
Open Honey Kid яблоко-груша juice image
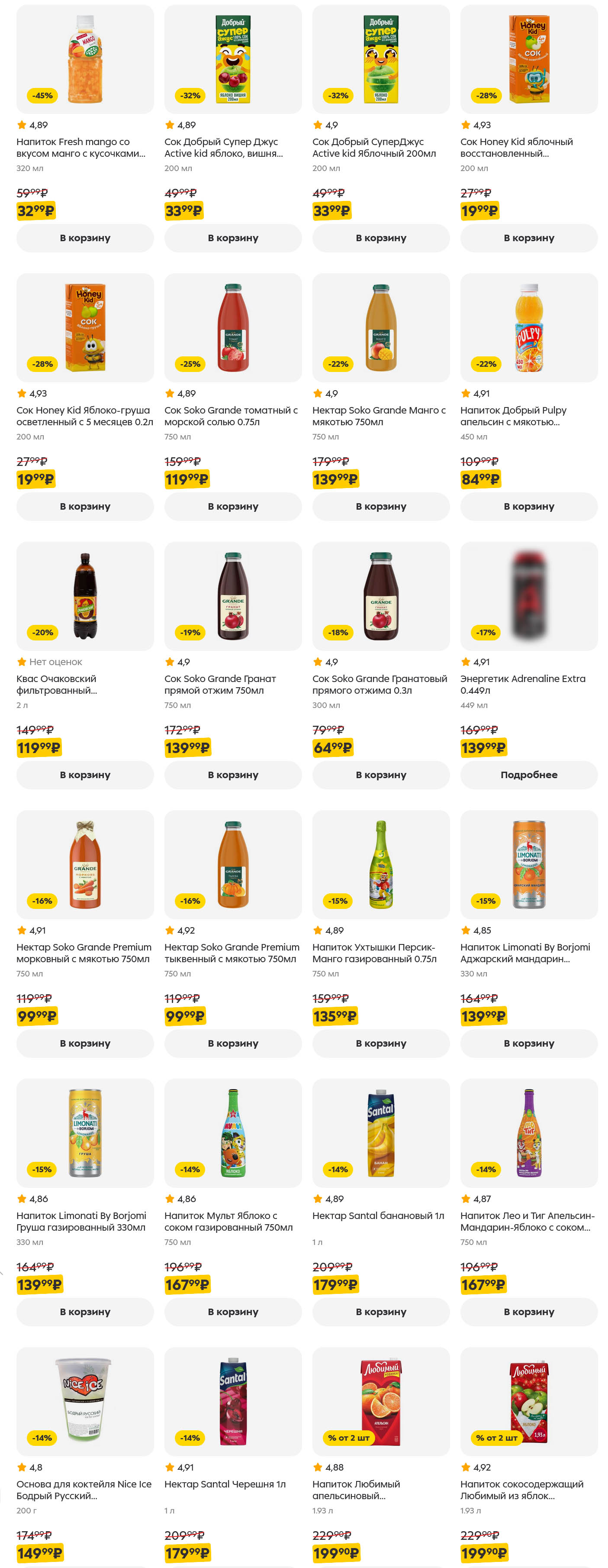coord(84,327)
